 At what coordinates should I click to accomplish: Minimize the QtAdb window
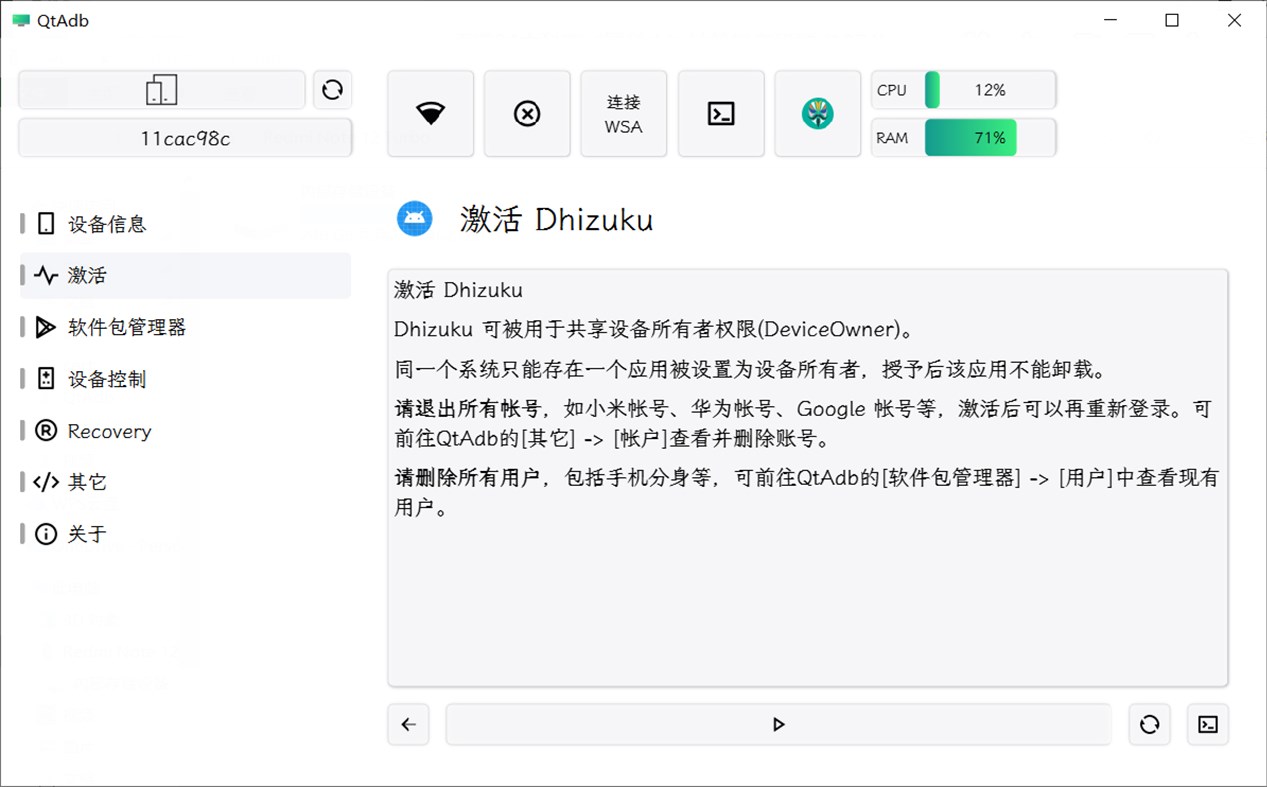[x=1112, y=20]
